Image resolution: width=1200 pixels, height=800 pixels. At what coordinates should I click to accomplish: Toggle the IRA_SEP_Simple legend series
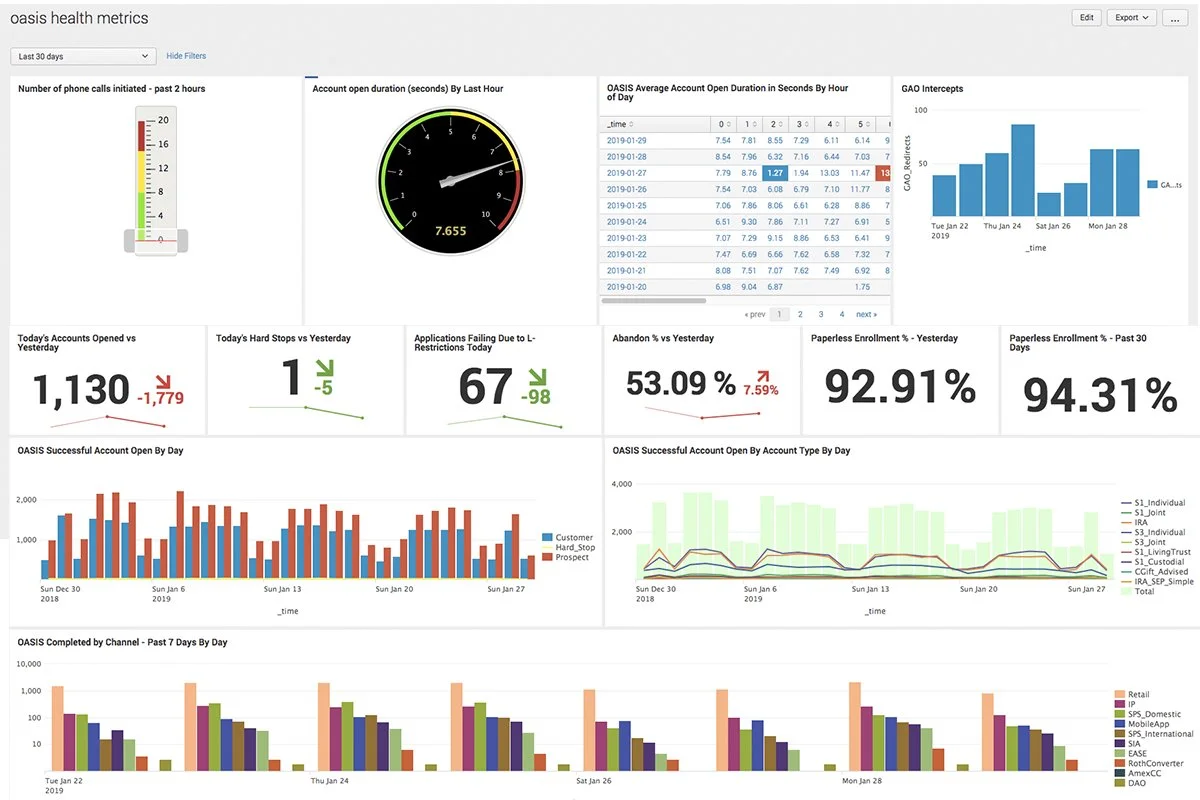pos(1156,581)
